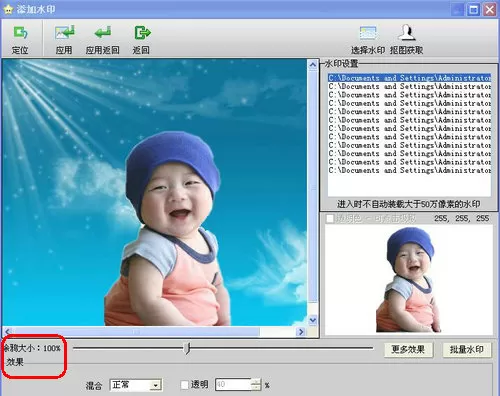Image resolution: width=500 pixels, height=396 pixels.
Task: Click the star icon in the title bar
Action: pyautogui.click(x=8, y=9)
